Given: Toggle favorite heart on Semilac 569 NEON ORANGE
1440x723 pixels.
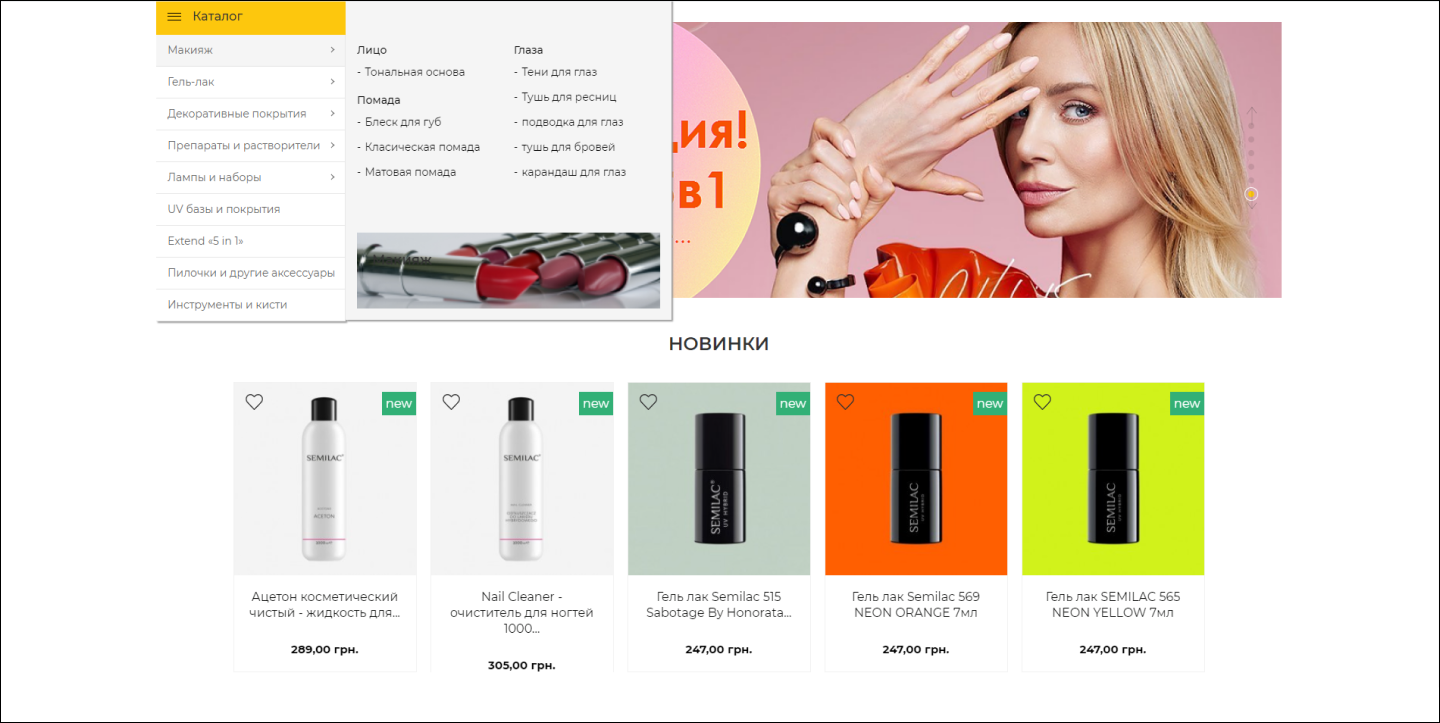Looking at the screenshot, I should click(x=845, y=402).
